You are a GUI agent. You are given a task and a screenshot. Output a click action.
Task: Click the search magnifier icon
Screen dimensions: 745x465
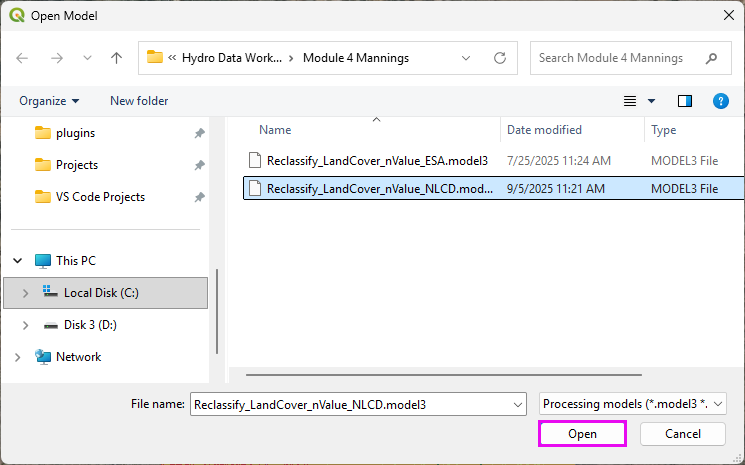click(711, 58)
